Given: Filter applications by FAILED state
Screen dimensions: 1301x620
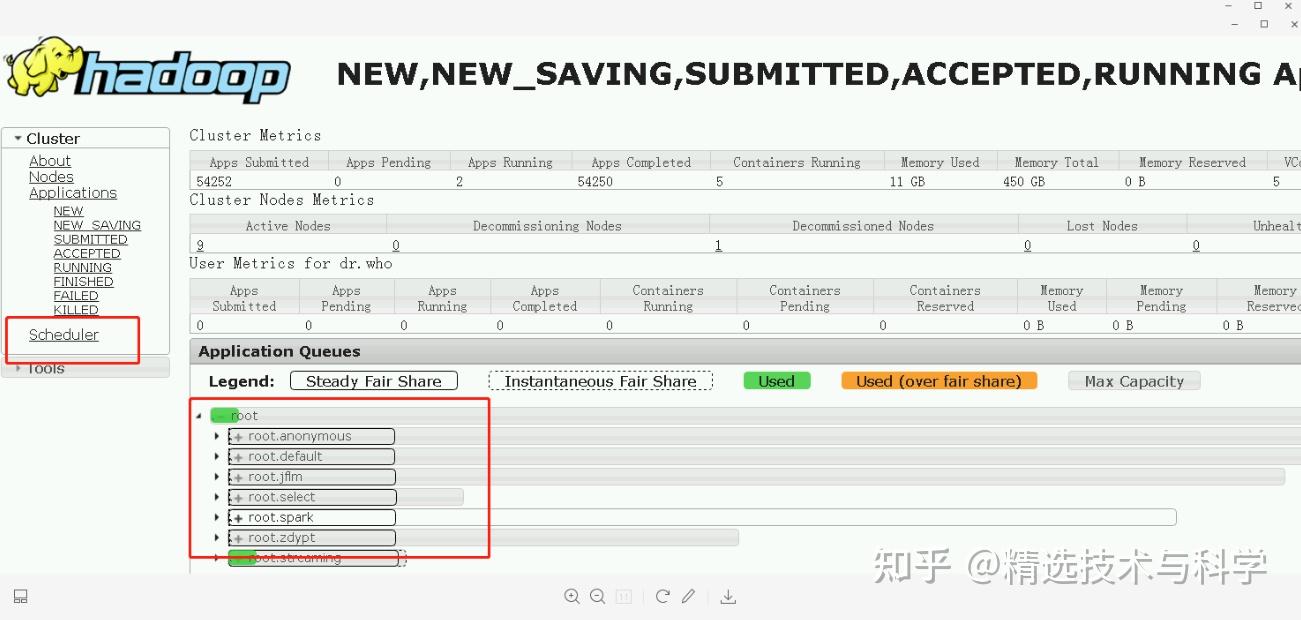Looking at the screenshot, I should (76, 295).
